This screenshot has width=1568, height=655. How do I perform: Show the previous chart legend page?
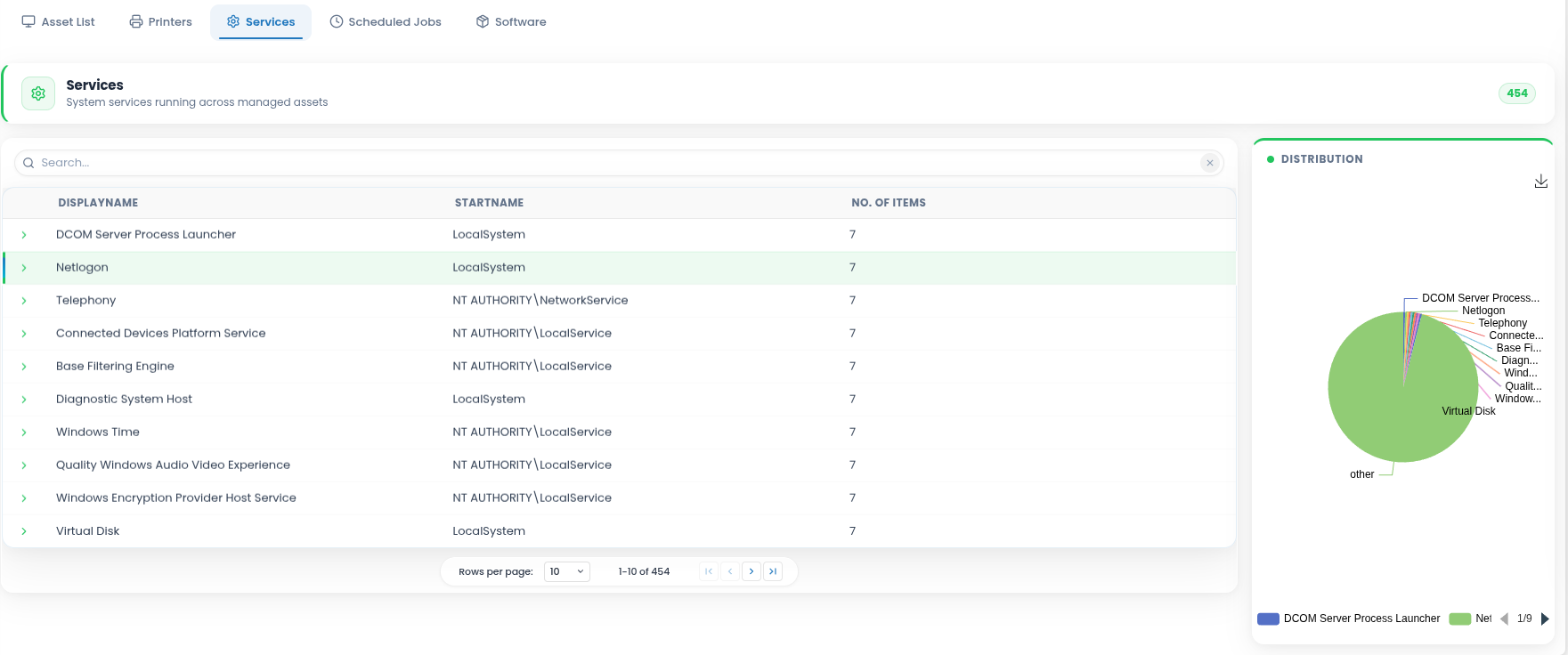coord(1504,619)
